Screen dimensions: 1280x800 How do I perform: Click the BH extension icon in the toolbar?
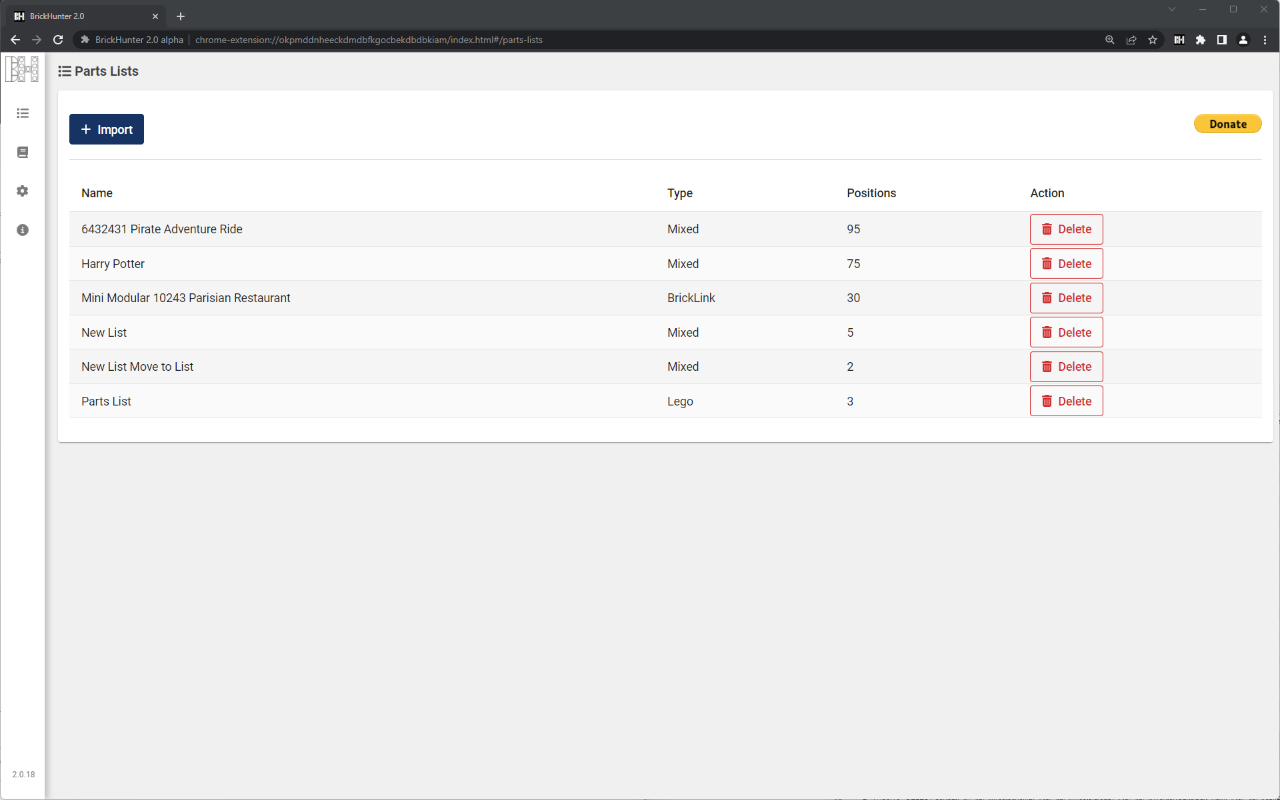[1179, 40]
